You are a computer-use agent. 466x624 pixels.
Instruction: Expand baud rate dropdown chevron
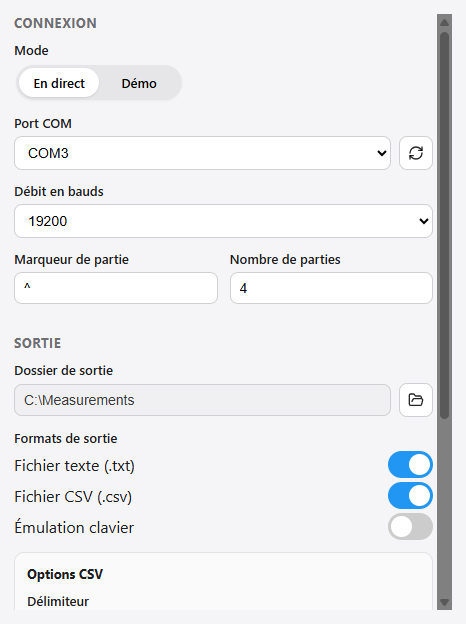tap(424, 221)
